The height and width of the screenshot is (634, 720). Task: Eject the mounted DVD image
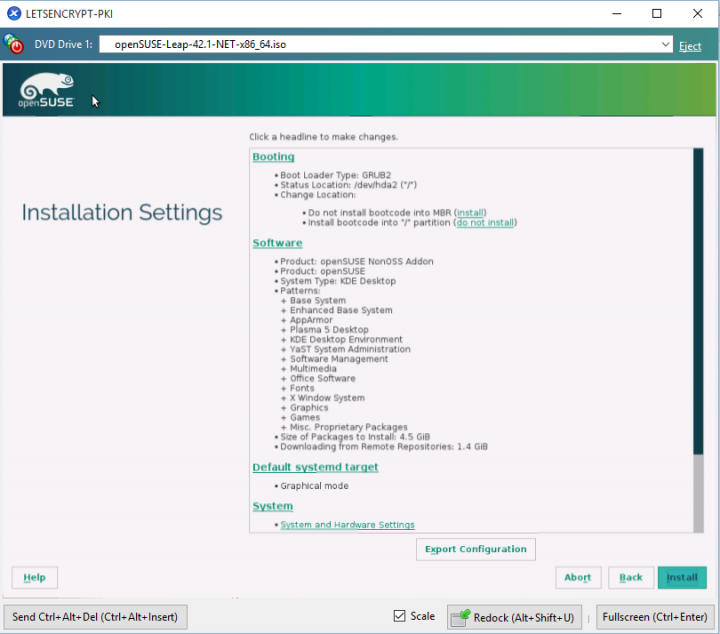point(690,46)
